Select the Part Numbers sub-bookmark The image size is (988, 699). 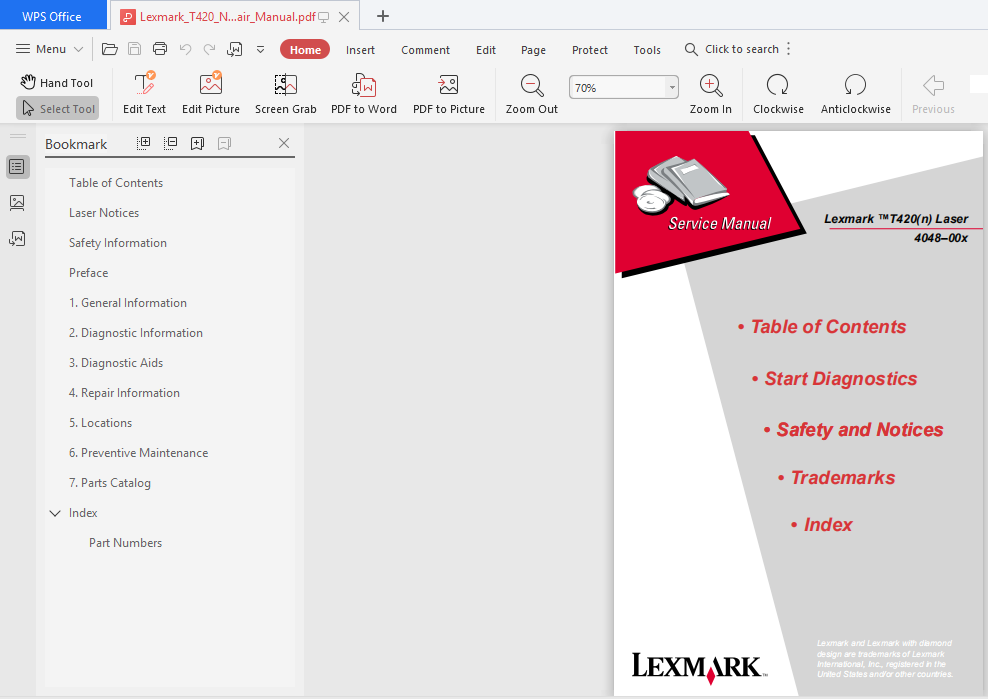[x=125, y=543]
